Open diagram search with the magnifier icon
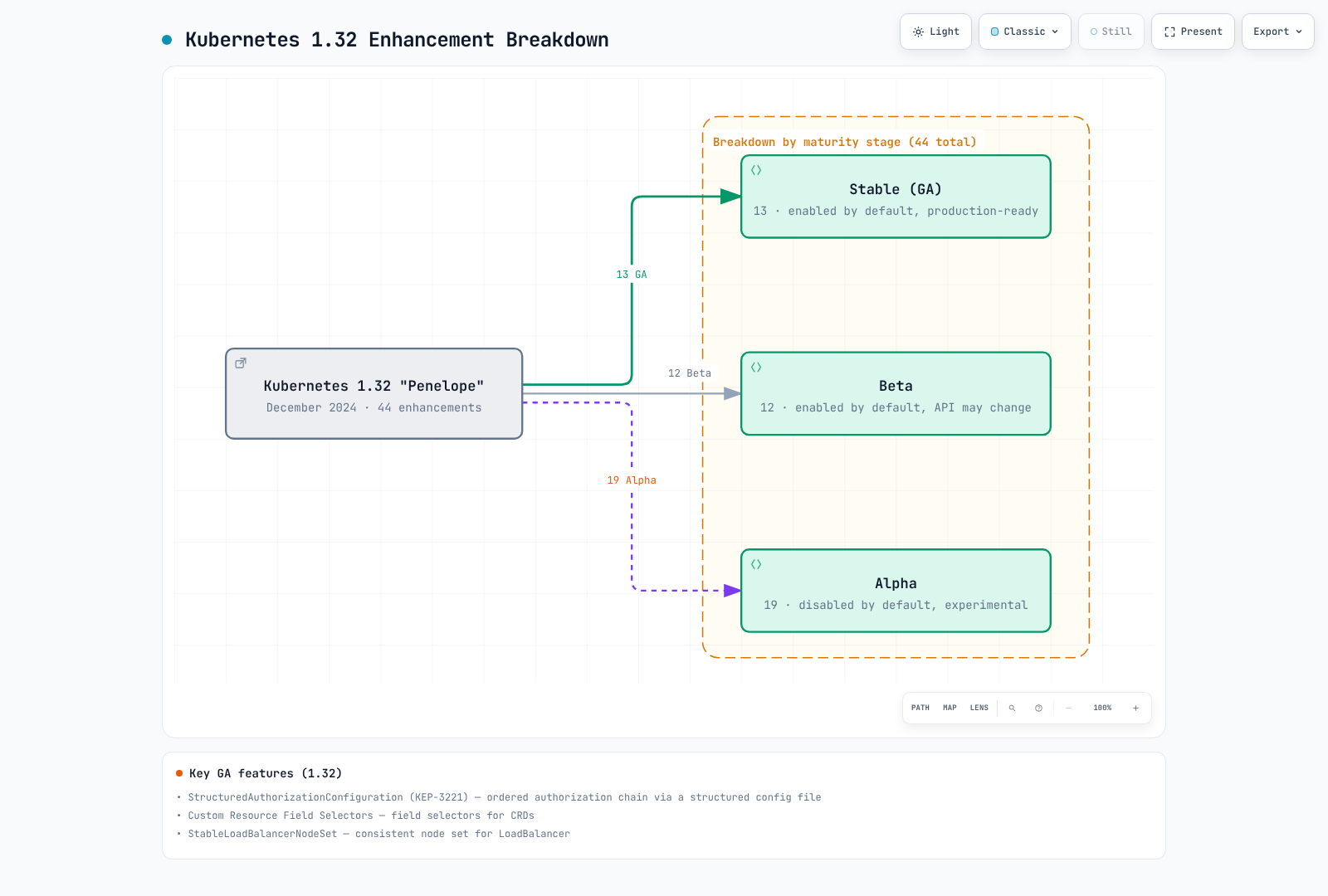The width and height of the screenshot is (1328, 896). click(1012, 708)
